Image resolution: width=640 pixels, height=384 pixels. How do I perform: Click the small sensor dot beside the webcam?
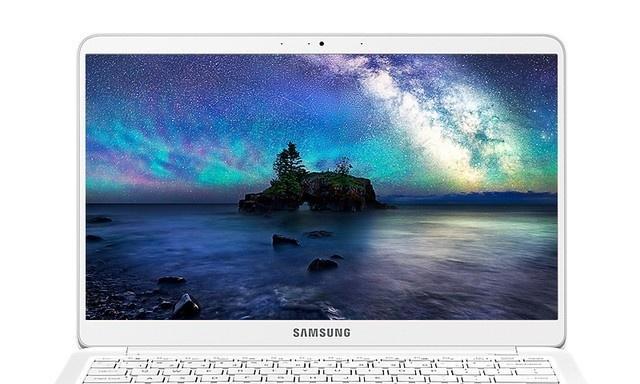(x=309, y=44)
